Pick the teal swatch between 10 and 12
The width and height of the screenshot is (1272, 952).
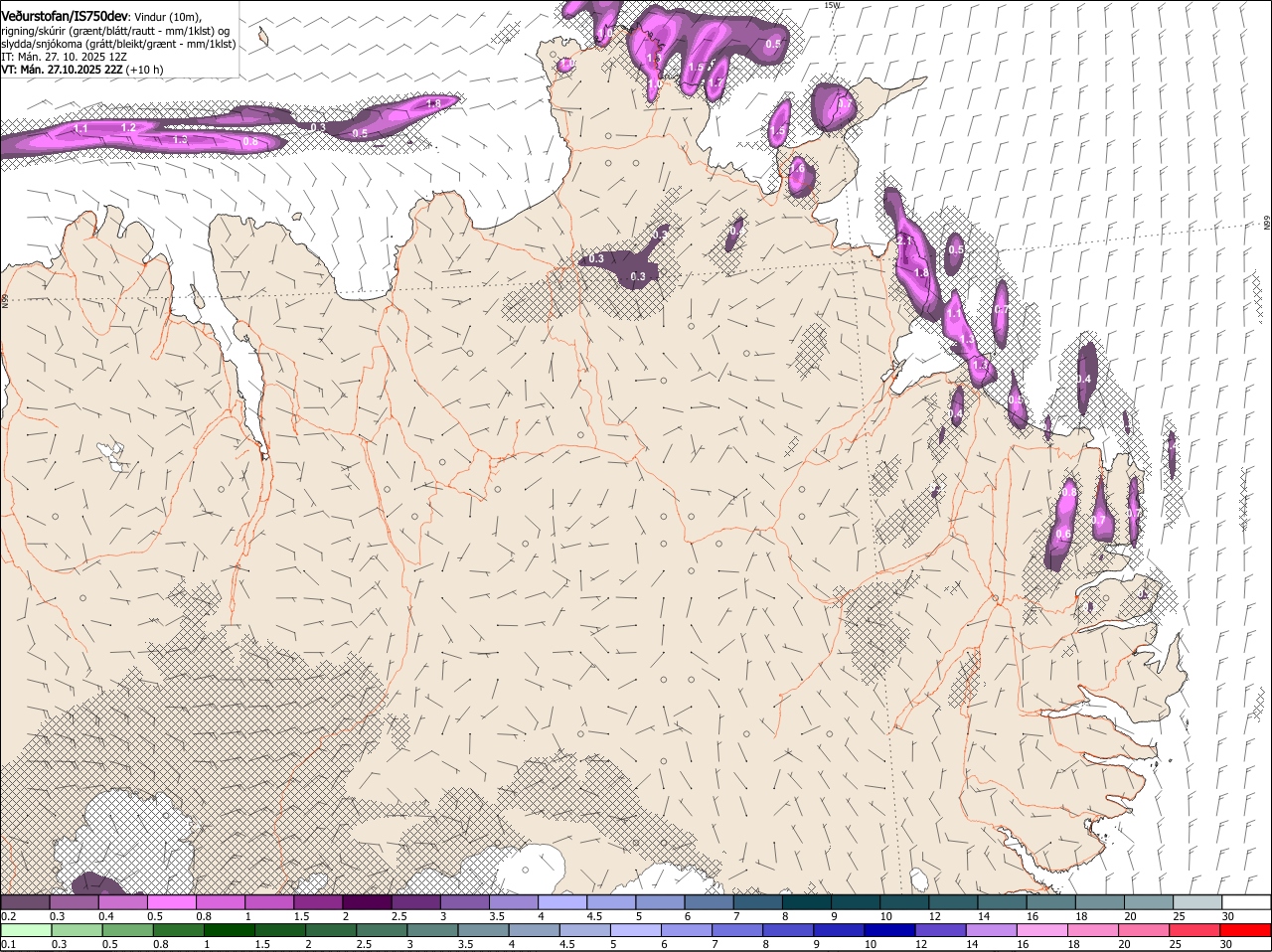click(x=904, y=901)
